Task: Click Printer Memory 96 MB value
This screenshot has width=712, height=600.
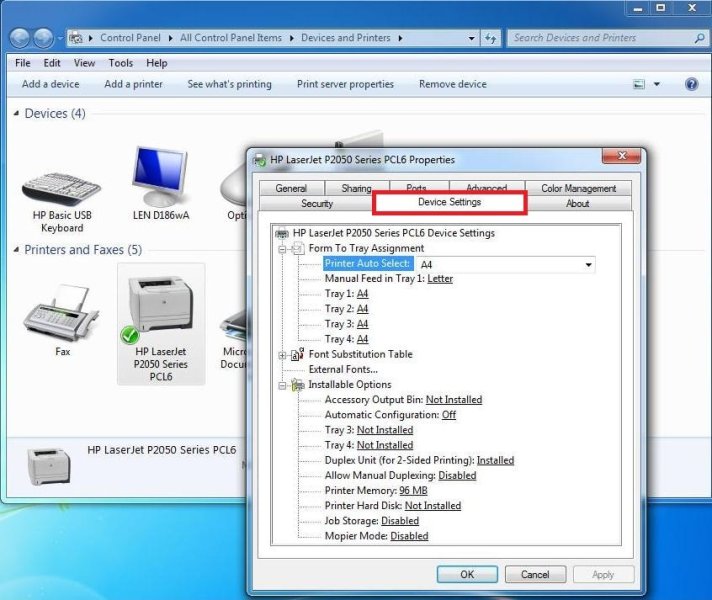Action: click(413, 491)
